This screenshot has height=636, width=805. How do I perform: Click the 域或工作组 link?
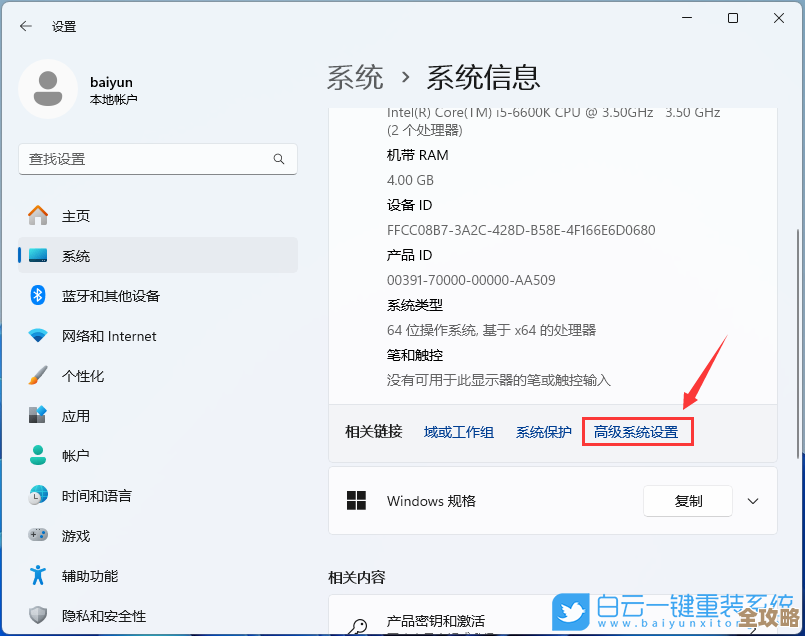click(458, 431)
